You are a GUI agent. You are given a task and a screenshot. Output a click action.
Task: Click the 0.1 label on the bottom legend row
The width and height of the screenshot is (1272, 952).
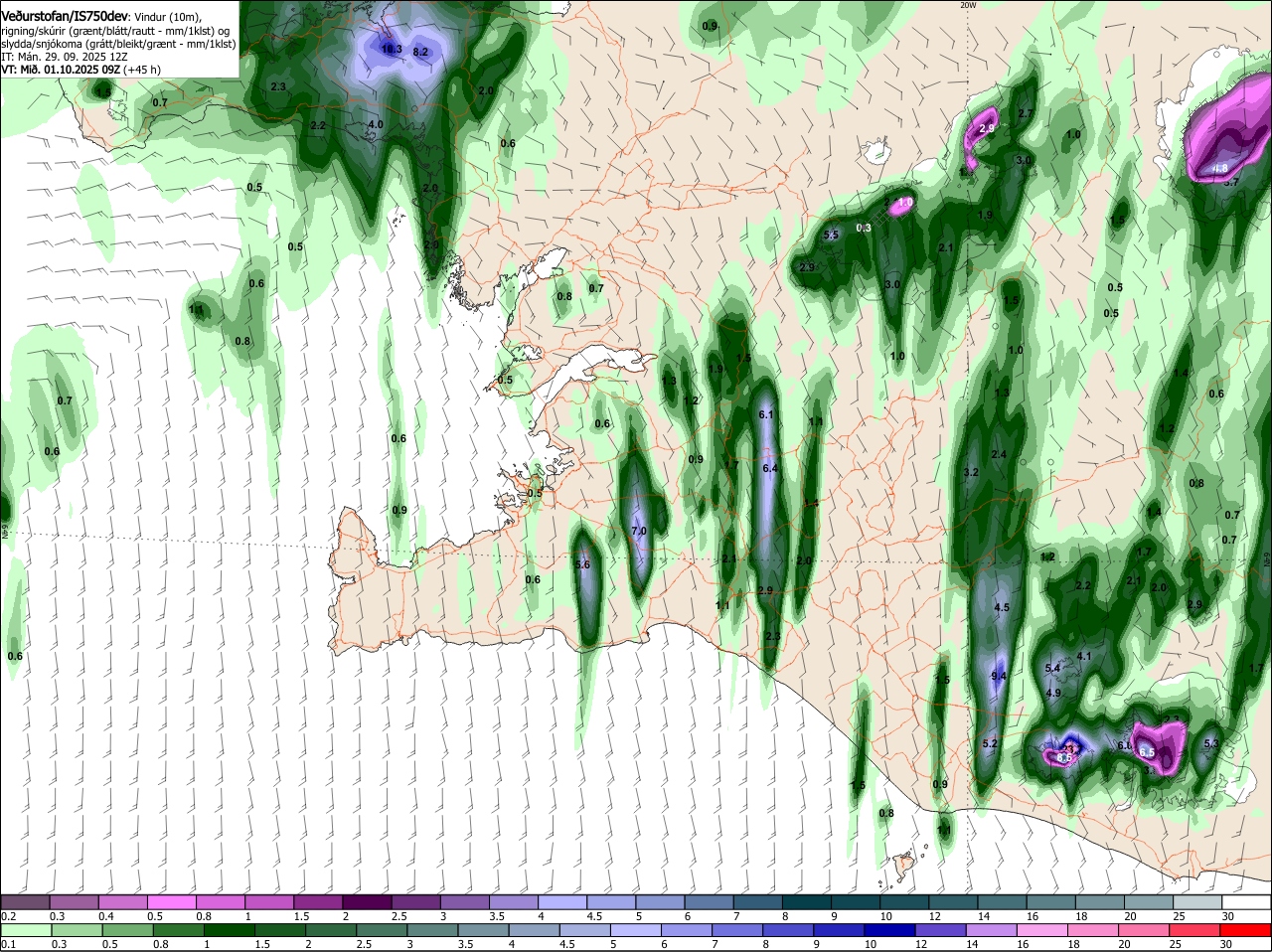tap(8, 944)
